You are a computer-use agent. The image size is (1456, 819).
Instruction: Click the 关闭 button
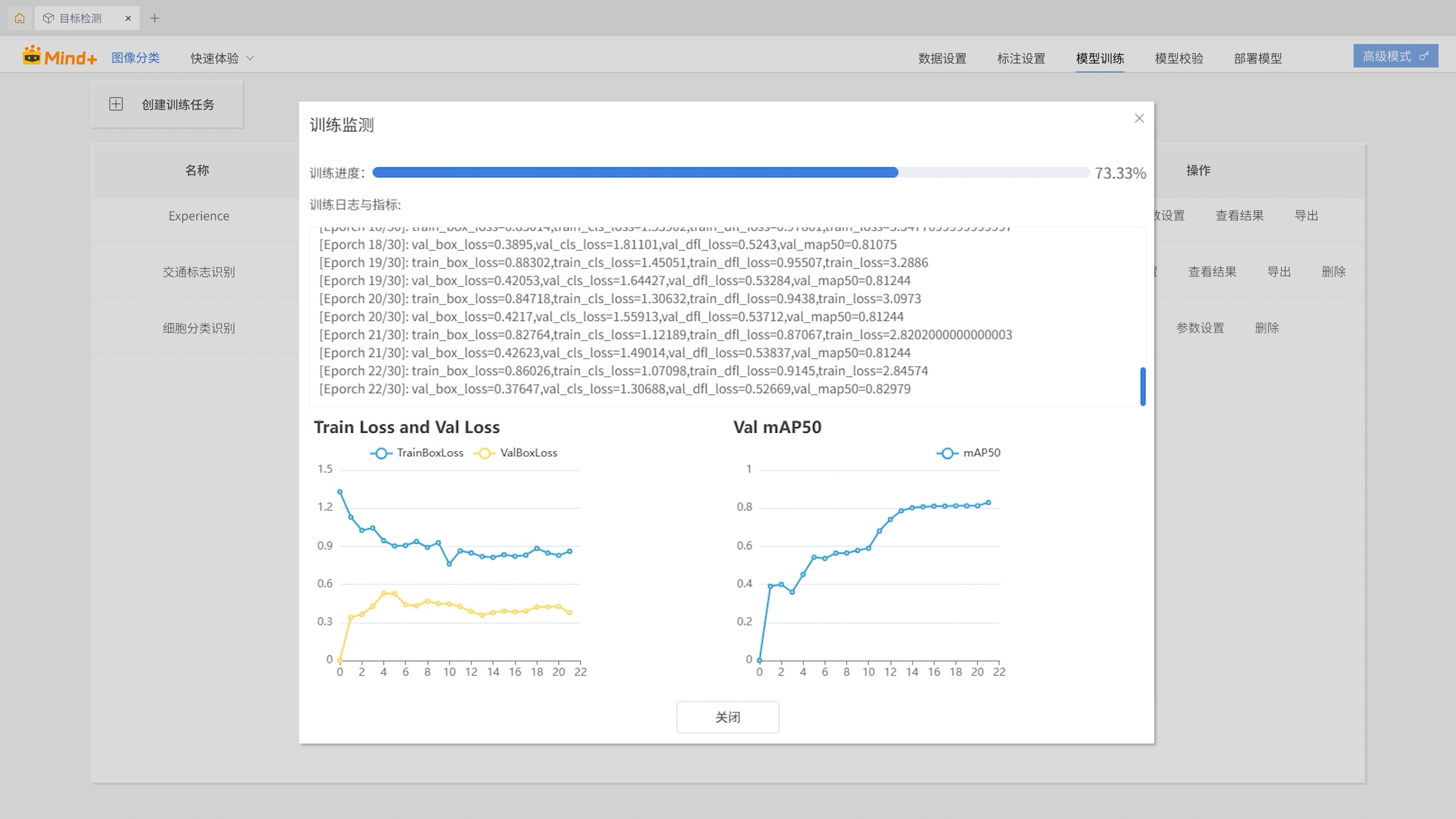pos(728,717)
